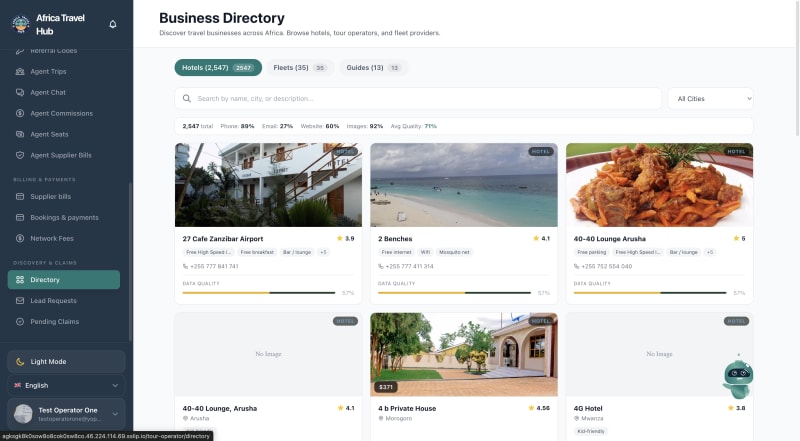
Task: Switch to the Guides (13) tab
Action: [x=373, y=67]
